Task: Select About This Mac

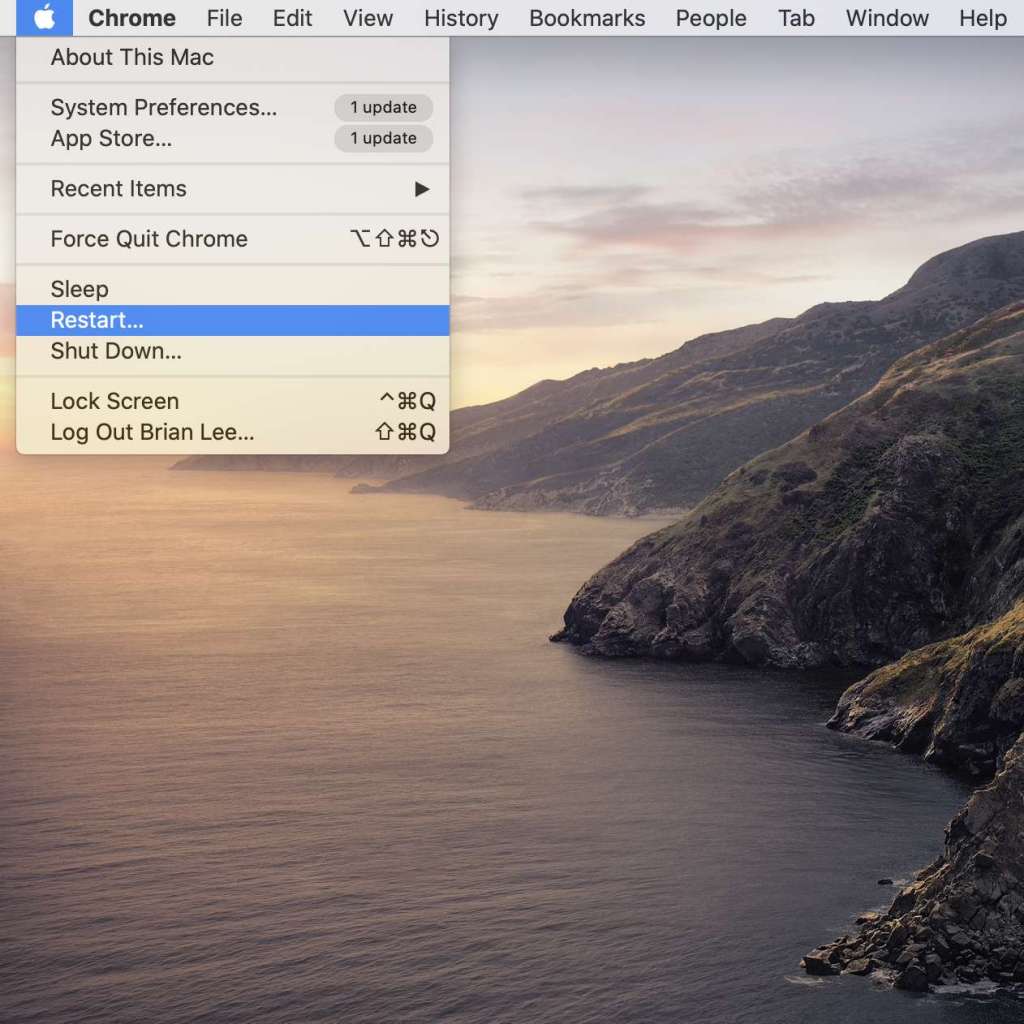Action: [x=232, y=57]
